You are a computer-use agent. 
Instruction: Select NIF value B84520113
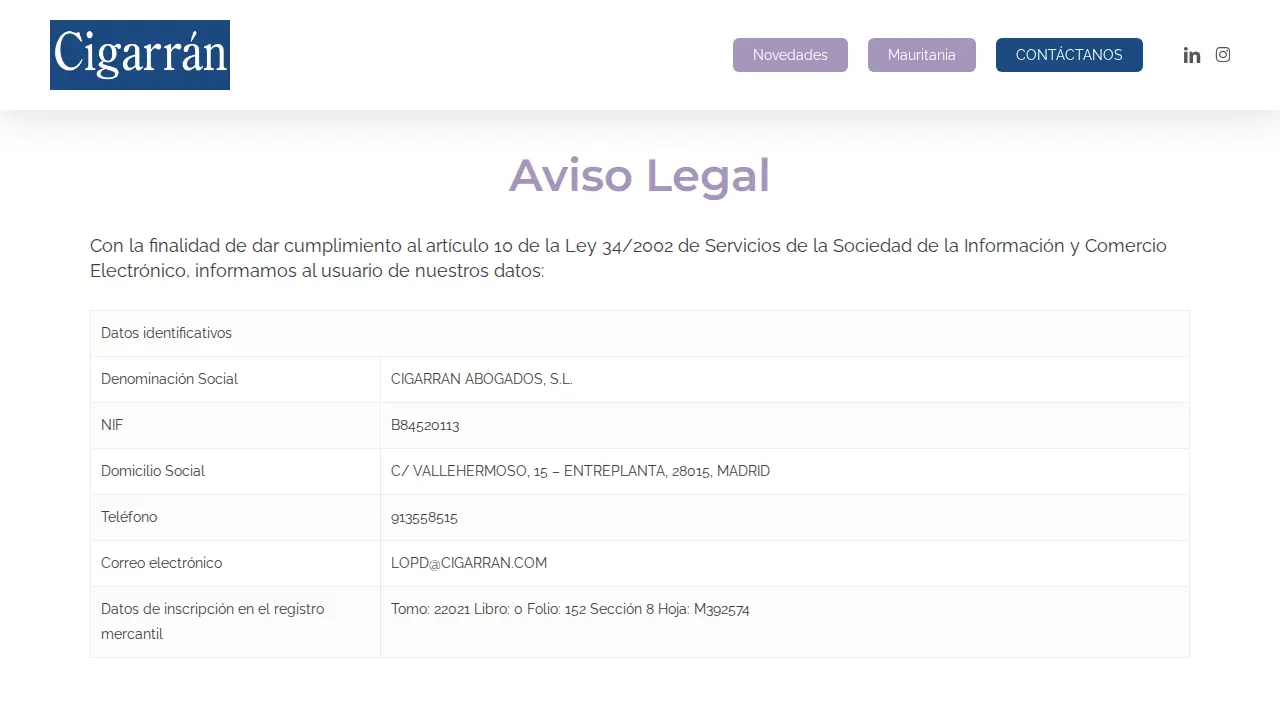point(425,425)
